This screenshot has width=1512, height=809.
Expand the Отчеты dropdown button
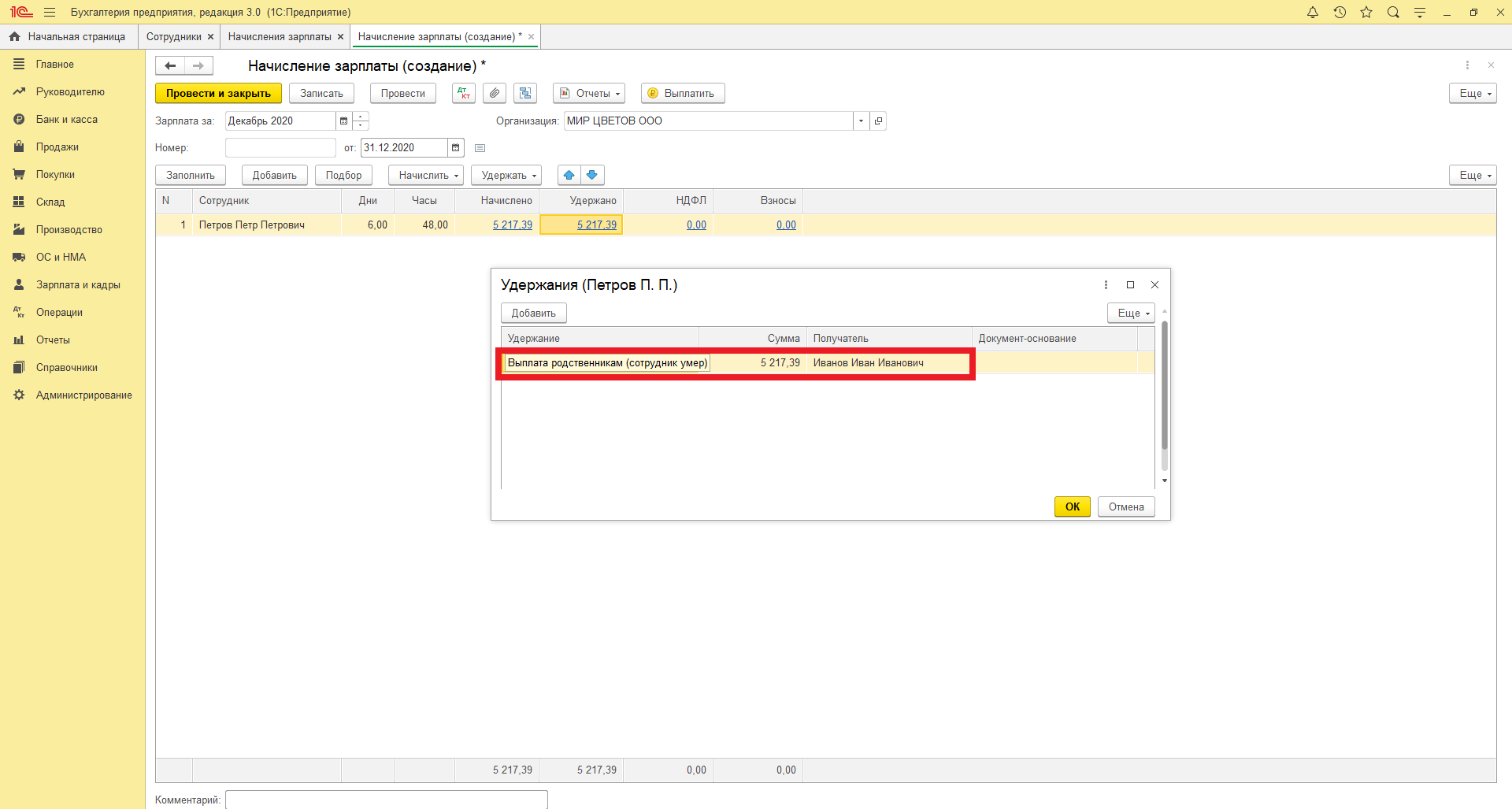588,93
